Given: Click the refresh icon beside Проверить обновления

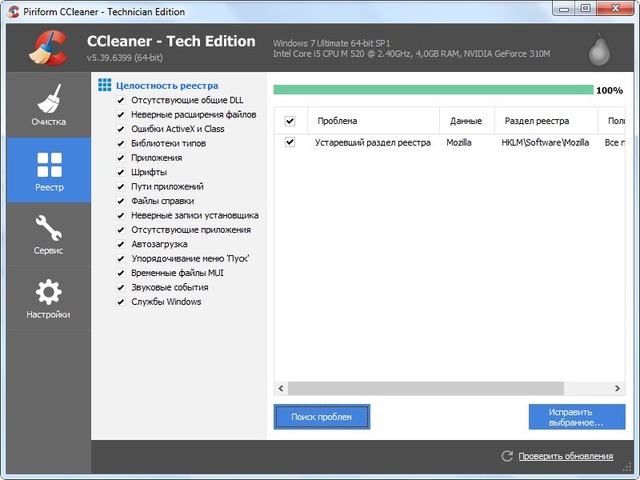Looking at the screenshot, I should tap(507, 456).
